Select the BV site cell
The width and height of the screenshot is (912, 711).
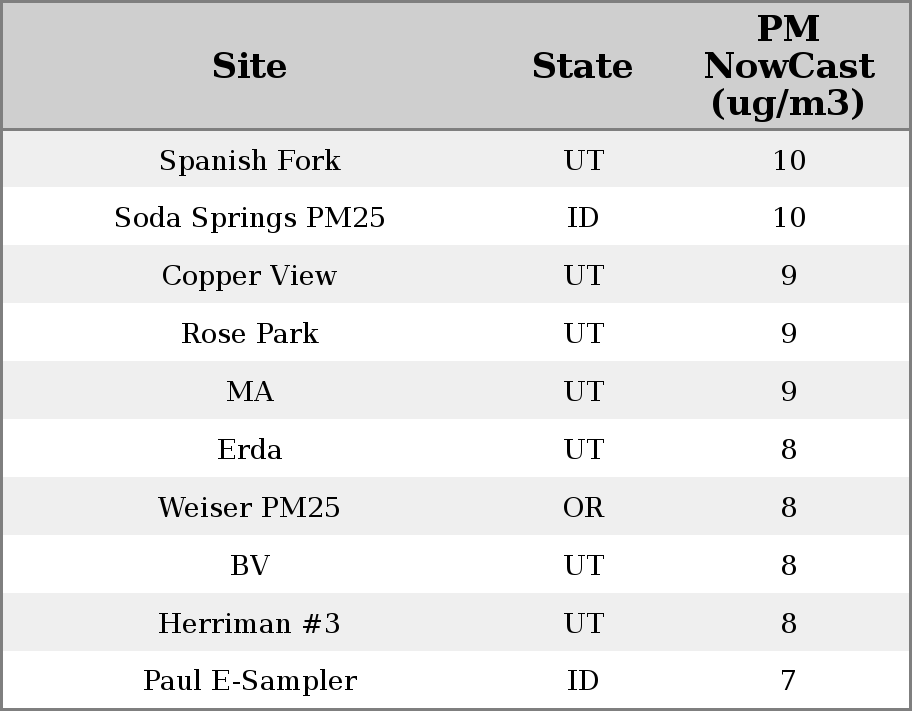(x=249, y=566)
